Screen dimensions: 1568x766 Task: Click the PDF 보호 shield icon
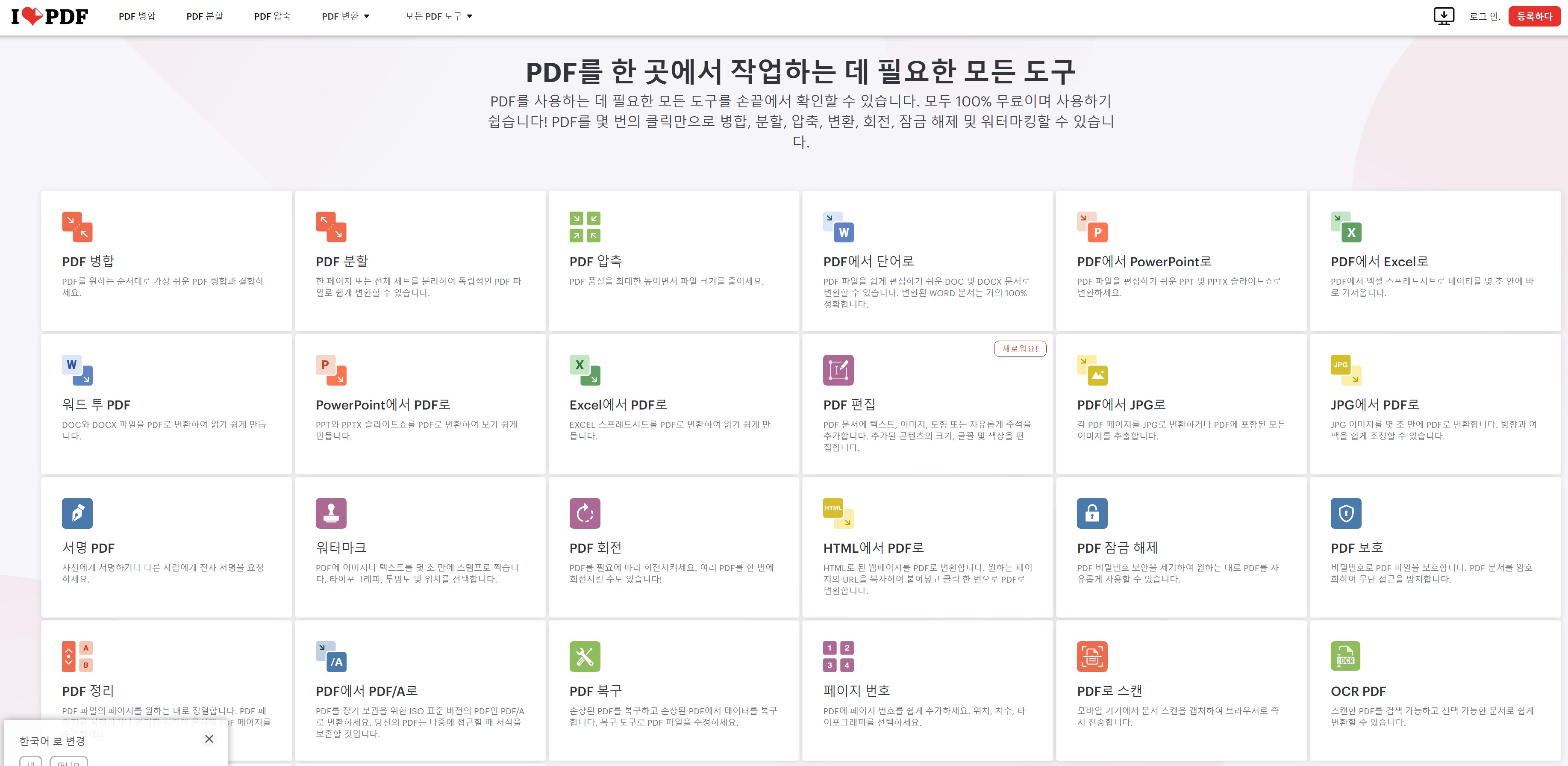pos(1346,513)
